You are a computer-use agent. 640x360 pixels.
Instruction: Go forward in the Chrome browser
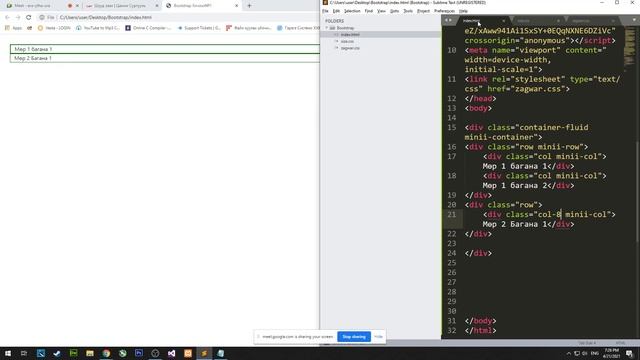[x=18, y=17]
